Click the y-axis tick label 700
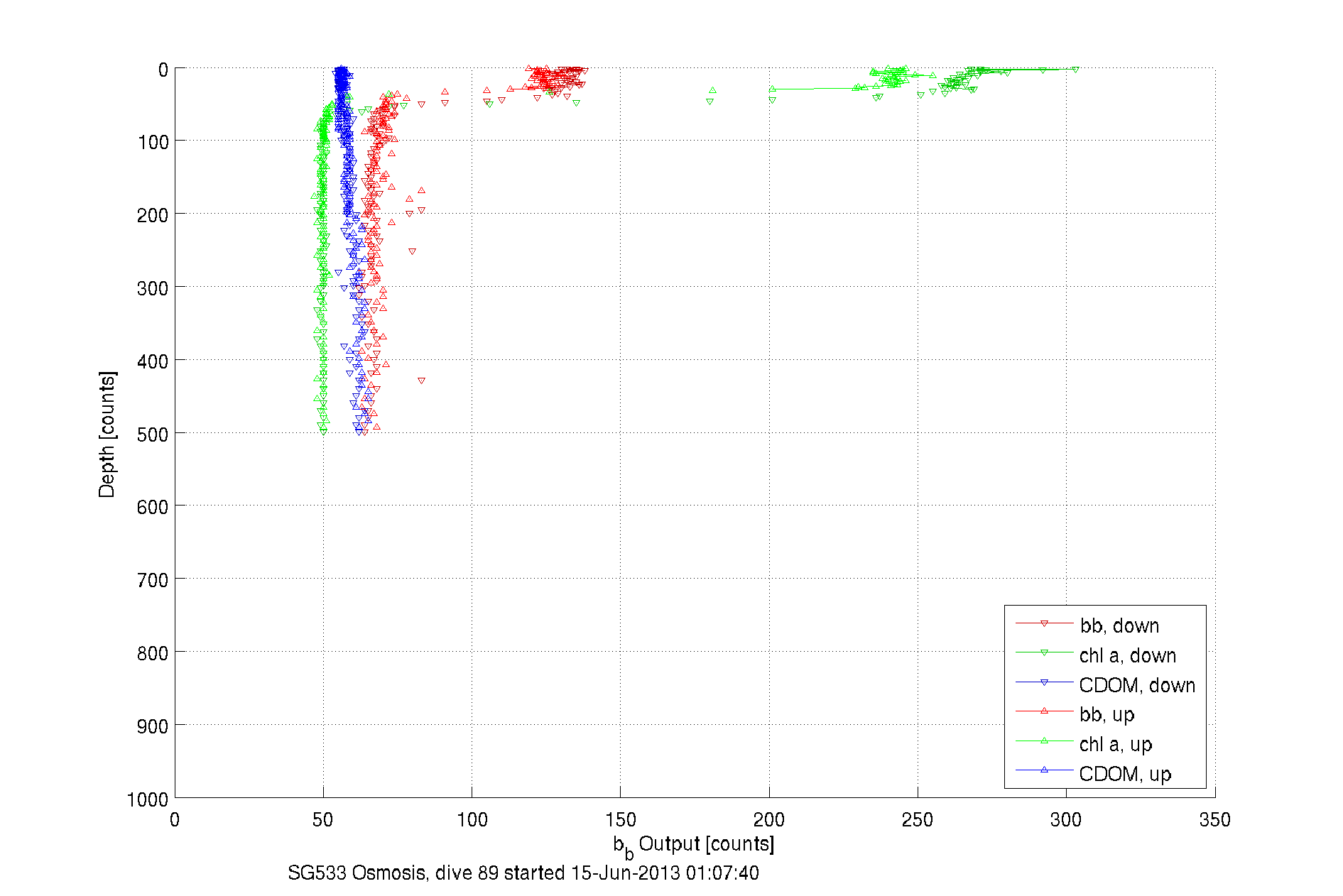 tap(153, 580)
